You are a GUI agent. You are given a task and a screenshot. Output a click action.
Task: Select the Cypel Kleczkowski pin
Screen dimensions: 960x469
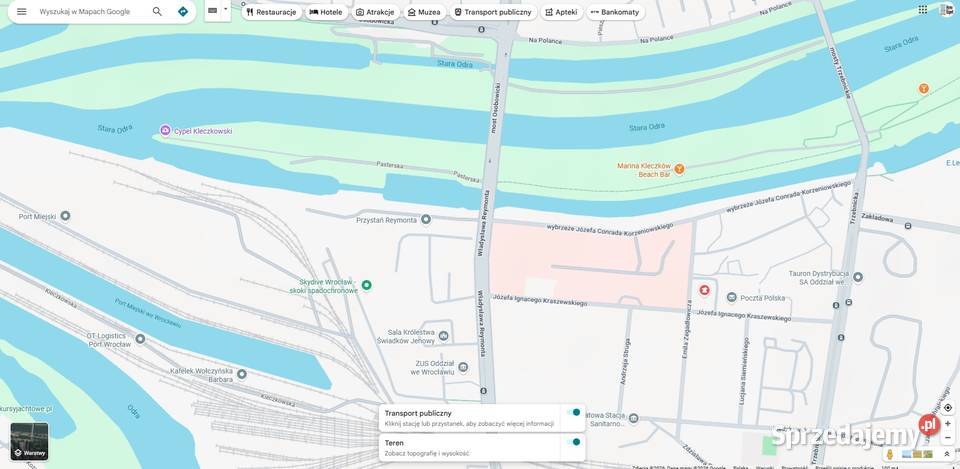(x=165, y=130)
